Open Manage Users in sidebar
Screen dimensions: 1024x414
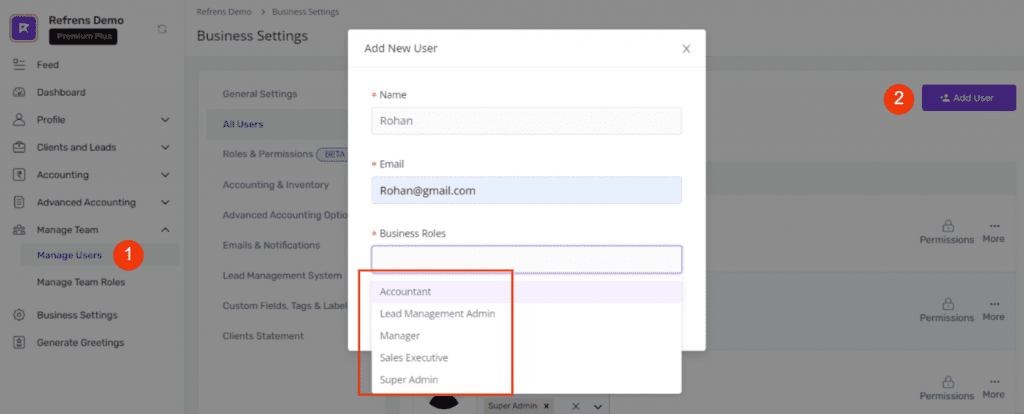pos(69,255)
